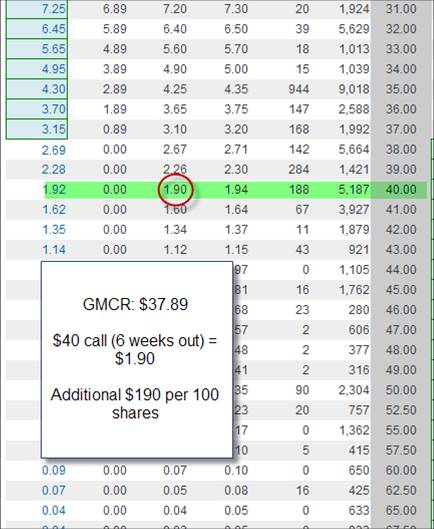Select last price 1.35 link
The width and height of the screenshot is (434, 529).
(x=53, y=230)
